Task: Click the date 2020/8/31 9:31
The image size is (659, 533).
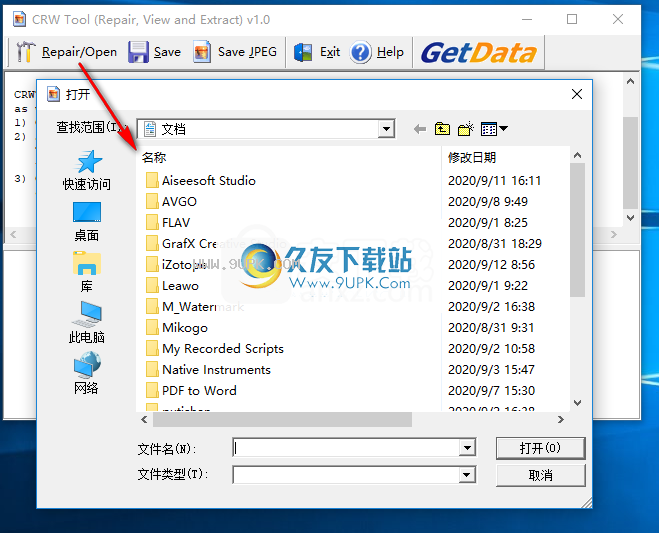Action: (491, 328)
